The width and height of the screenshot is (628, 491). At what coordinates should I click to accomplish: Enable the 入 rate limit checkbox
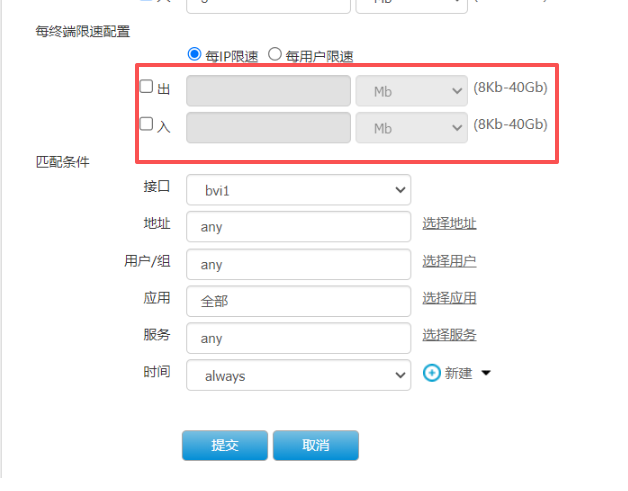coord(146,125)
